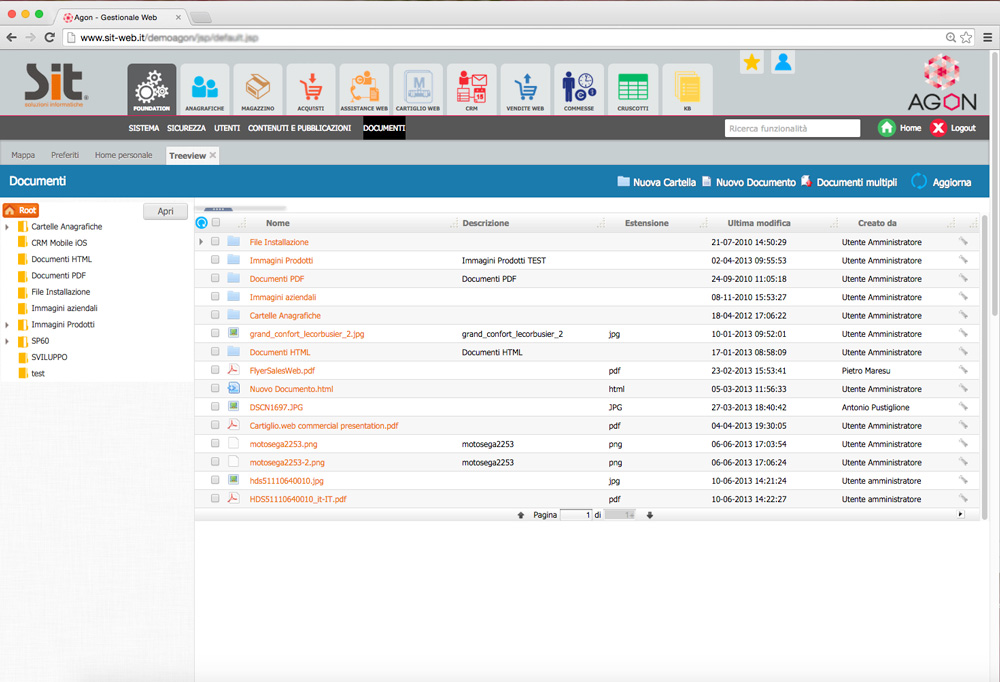Click inside the Ricerca funzionalità search field
Screen dimensions: 1000x682
click(793, 128)
